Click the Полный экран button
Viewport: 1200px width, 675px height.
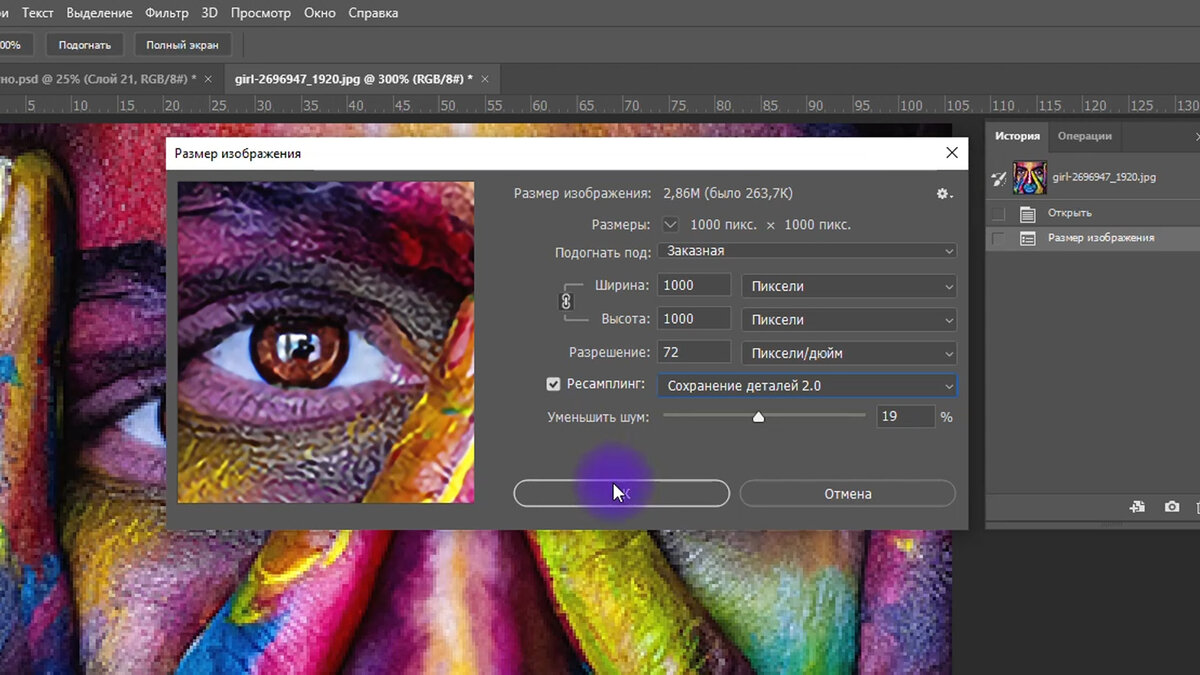point(182,45)
